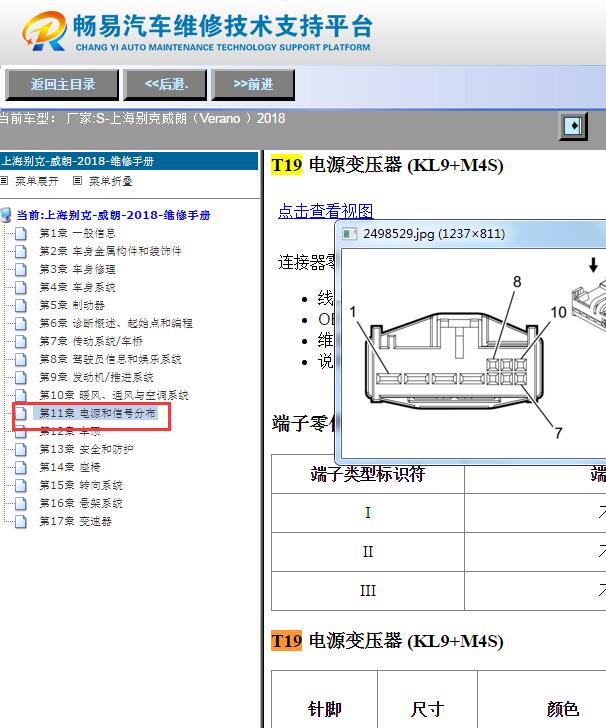Click the page icon beside 第11章 电源和信号分布
606x728 pixels.
pos(20,413)
